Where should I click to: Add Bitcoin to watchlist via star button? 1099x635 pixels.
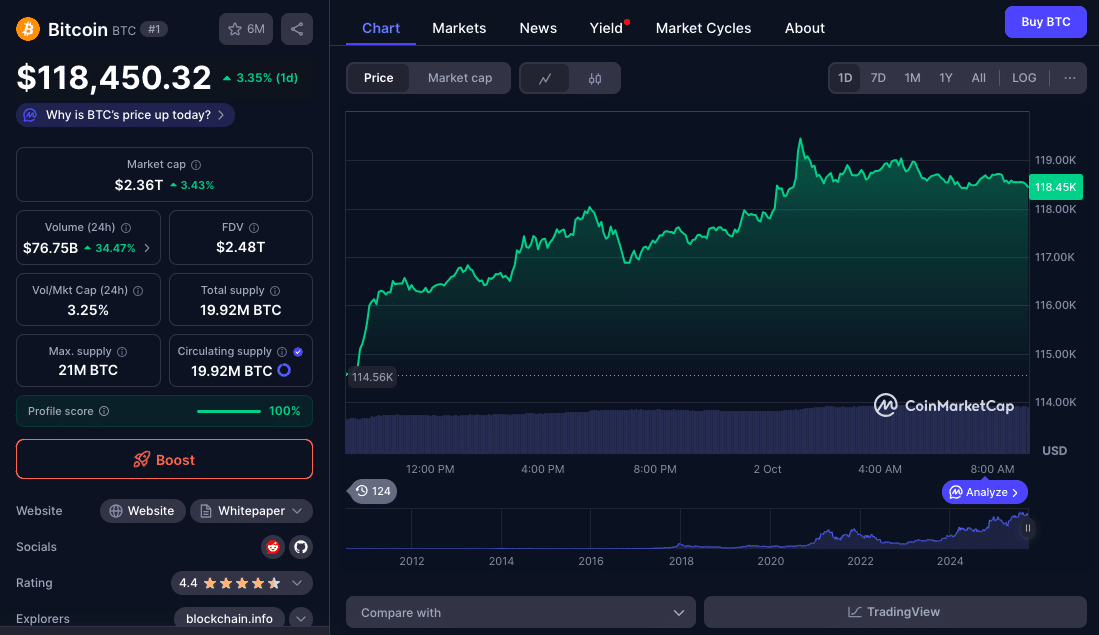click(x=246, y=29)
